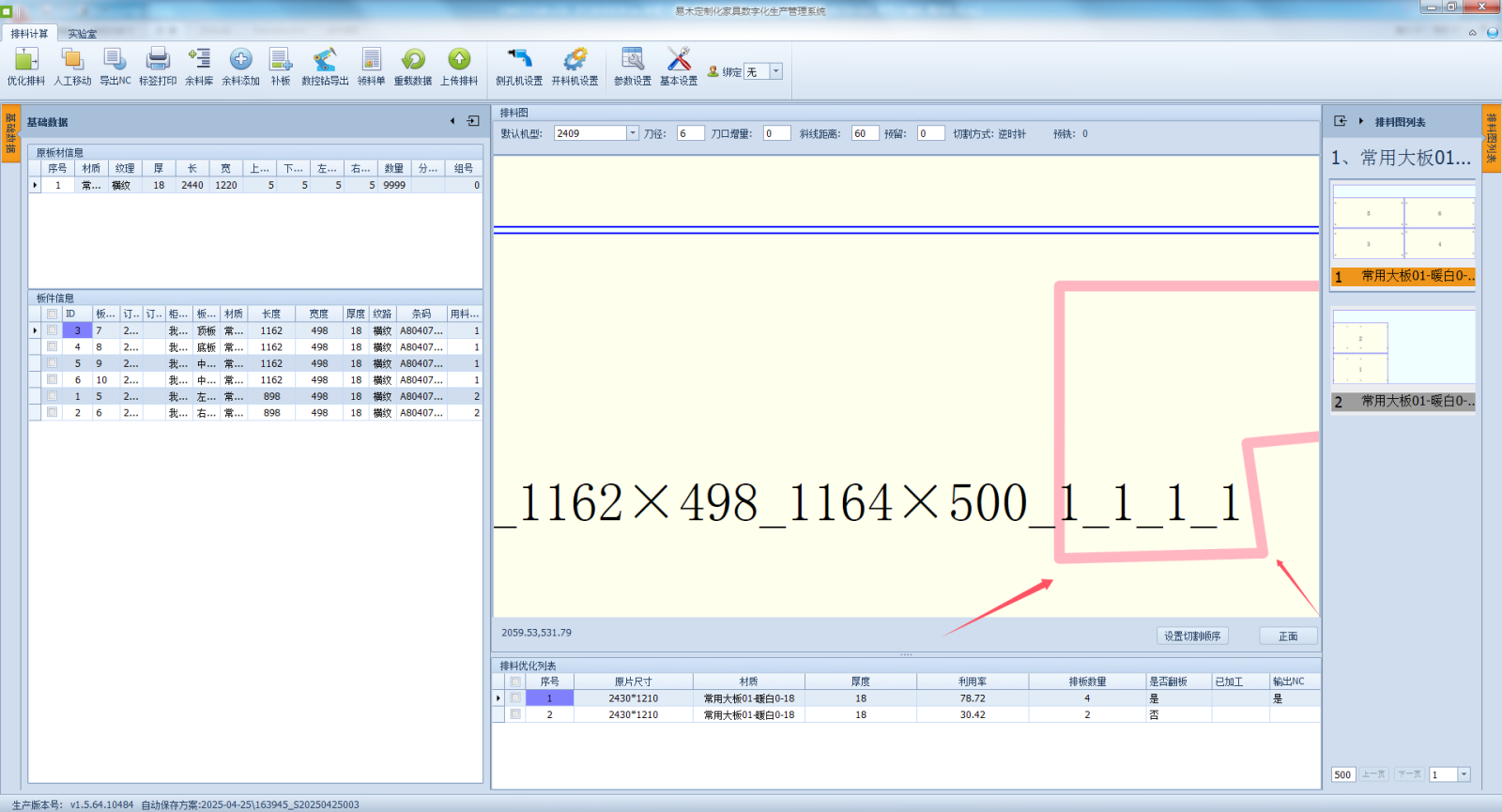Click the 长度 column header in 板件信息
Image resolution: width=1502 pixels, height=812 pixels.
coord(271,314)
